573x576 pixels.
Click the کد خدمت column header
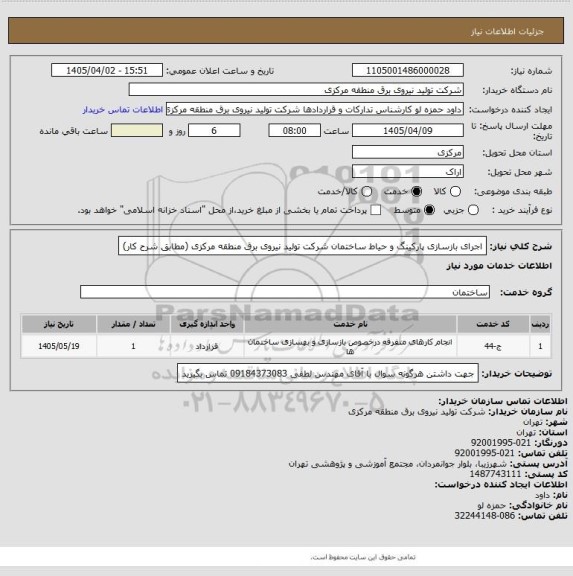(x=493, y=324)
